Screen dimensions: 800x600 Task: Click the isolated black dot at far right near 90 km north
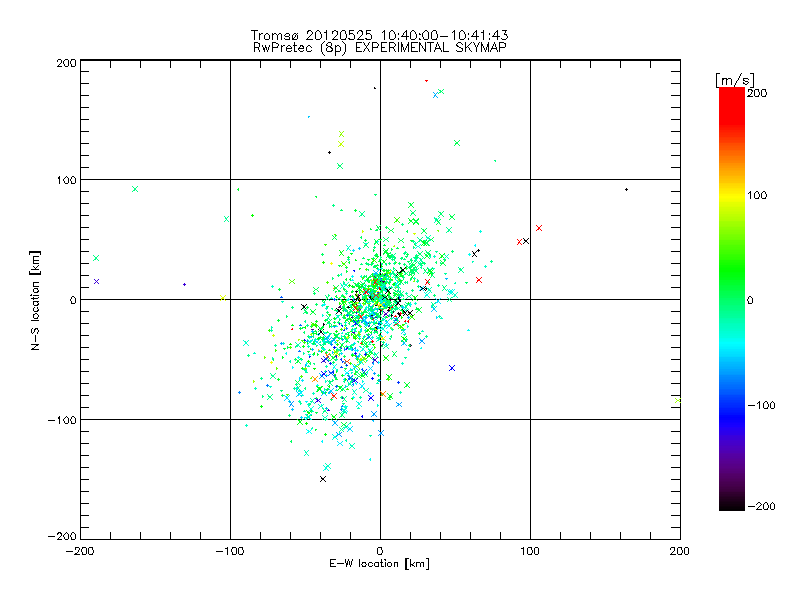tap(626, 190)
